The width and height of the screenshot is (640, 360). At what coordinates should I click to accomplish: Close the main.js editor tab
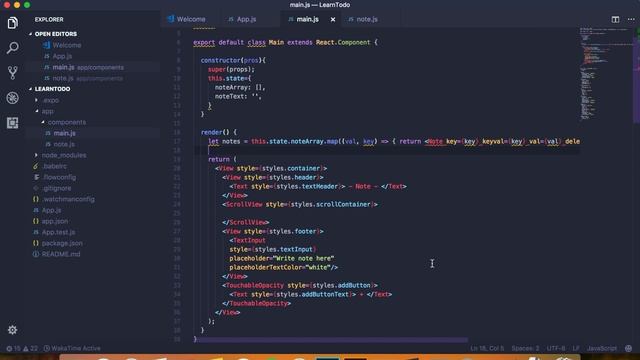333,19
